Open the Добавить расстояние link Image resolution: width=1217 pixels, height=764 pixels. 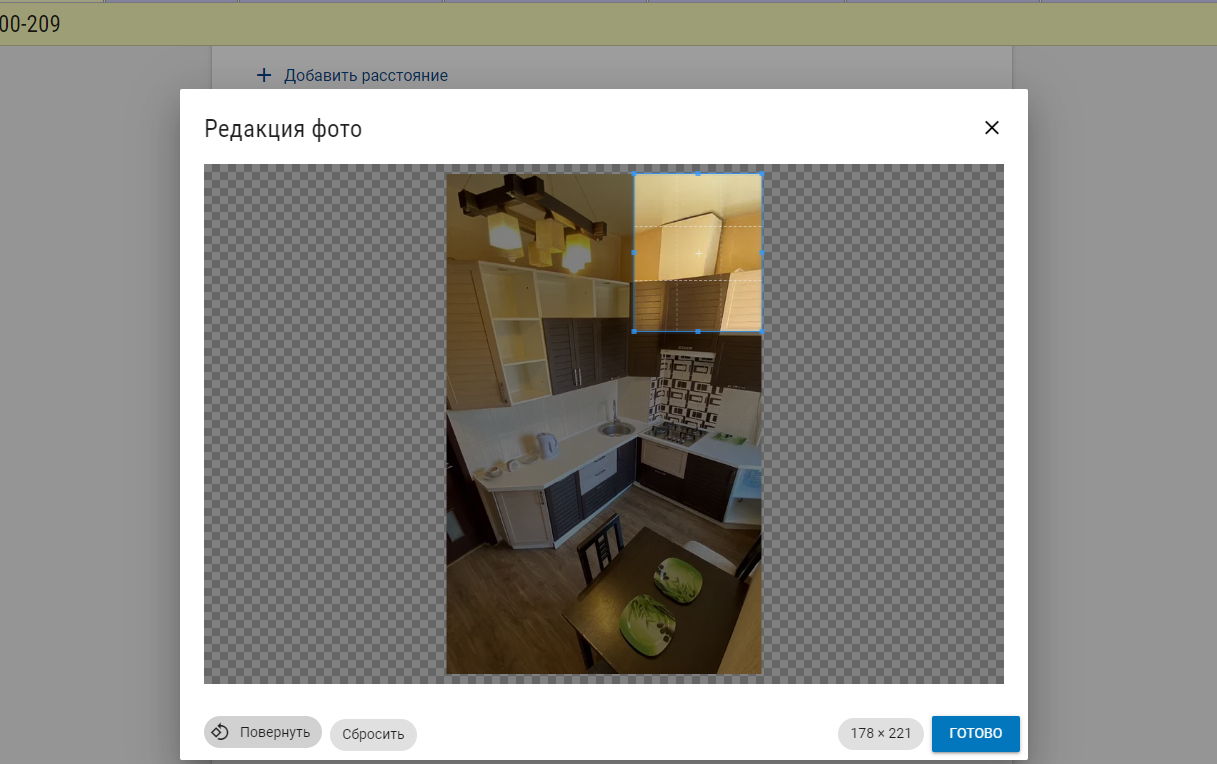[366, 75]
